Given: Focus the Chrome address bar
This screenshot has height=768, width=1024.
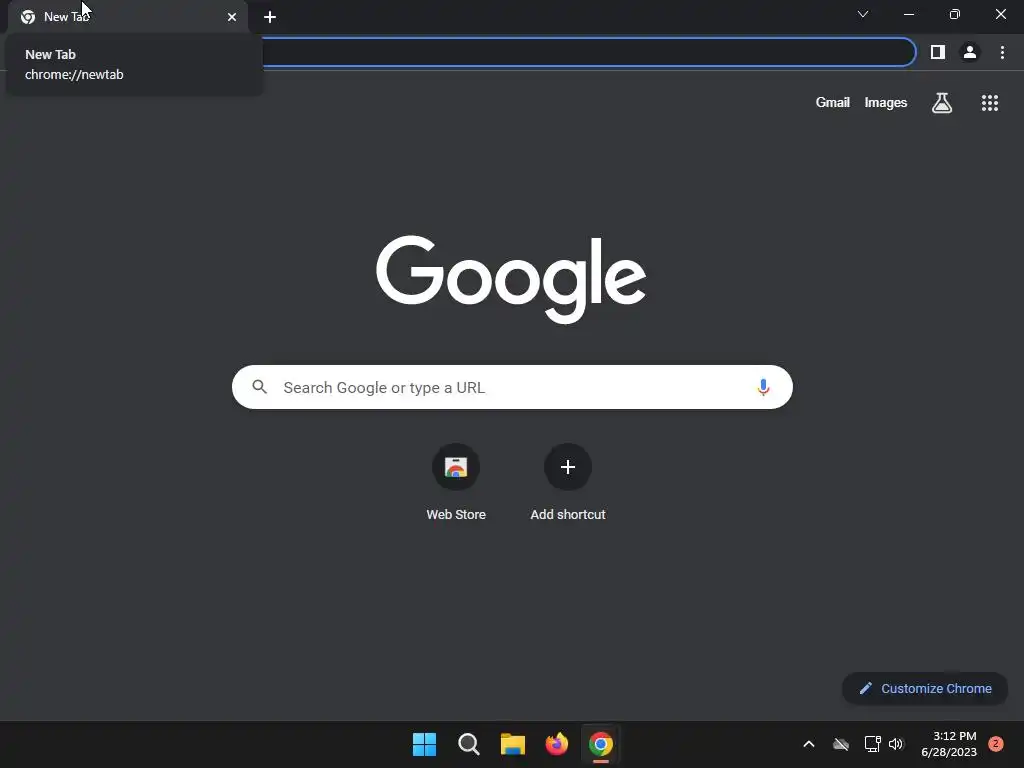Looking at the screenshot, I should pos(588,52).
